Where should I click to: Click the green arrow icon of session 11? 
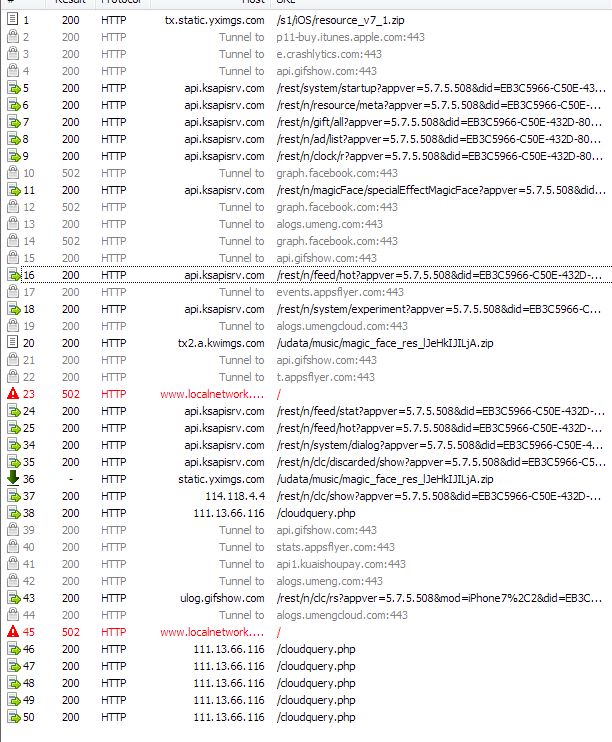pos(14,190)
